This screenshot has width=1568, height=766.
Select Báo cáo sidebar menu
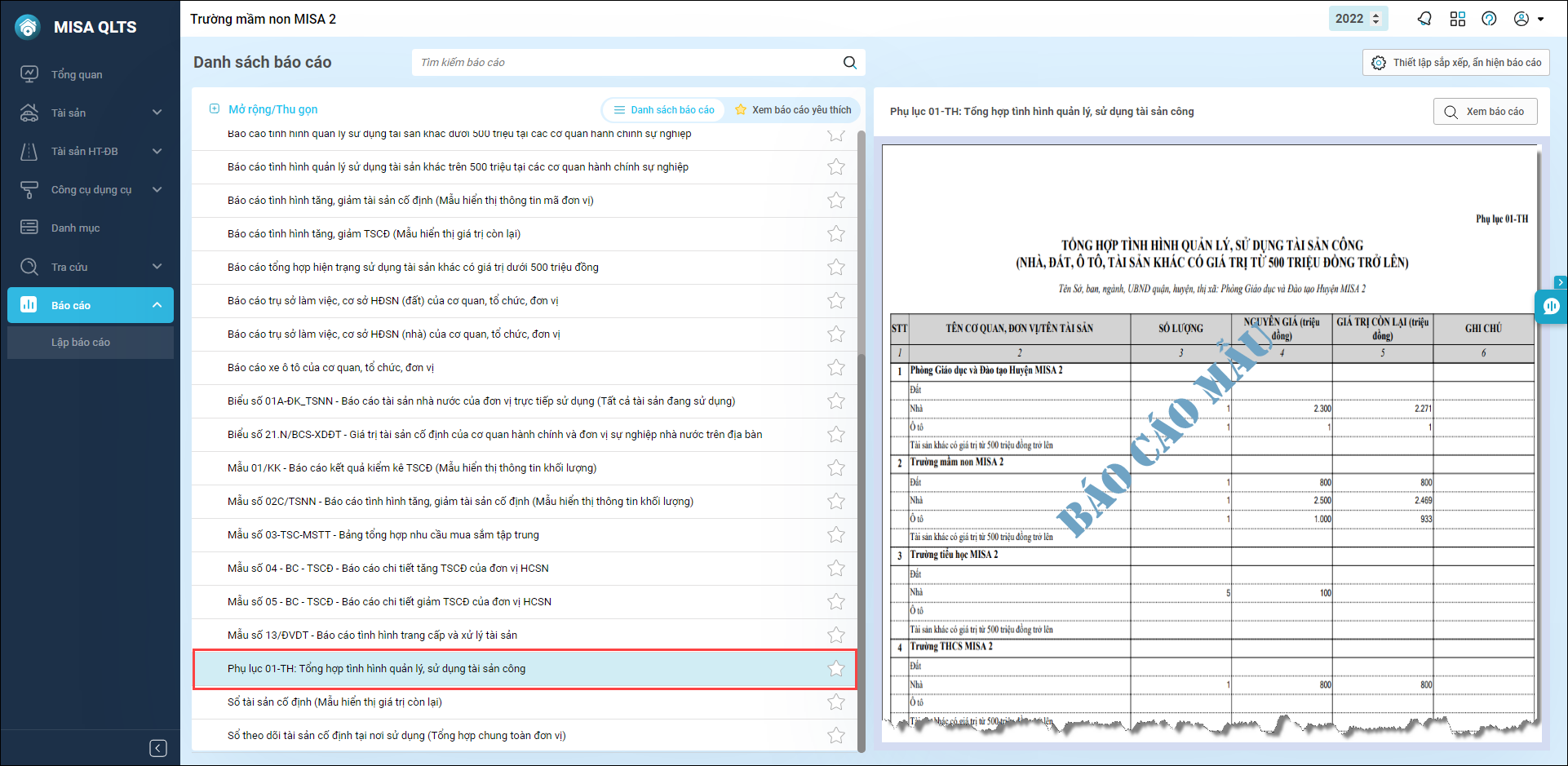coord(90,305)
